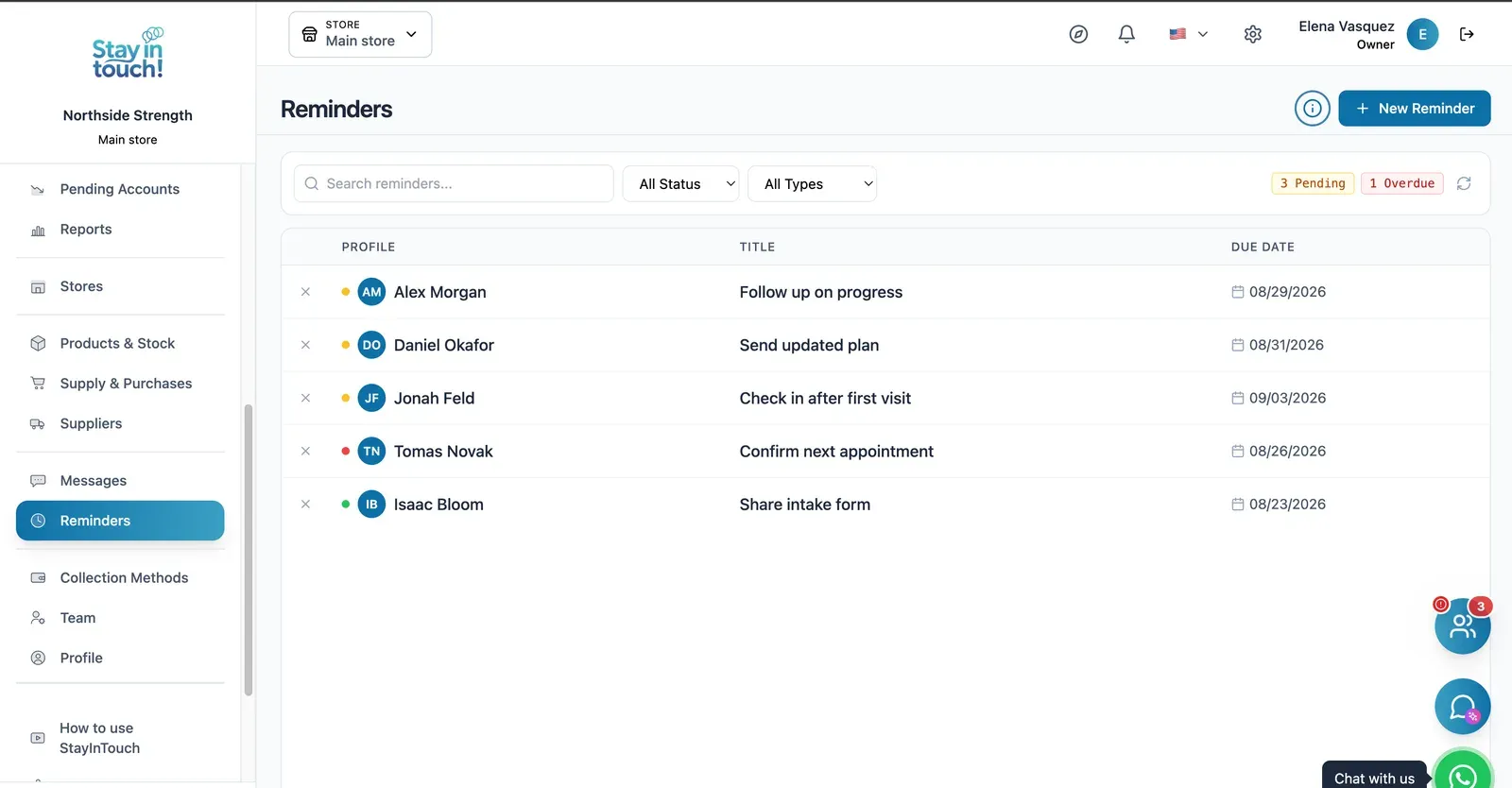Dismiss Jonah Feld reminder with X
The image size is (1512, 788).
(305, 398)
